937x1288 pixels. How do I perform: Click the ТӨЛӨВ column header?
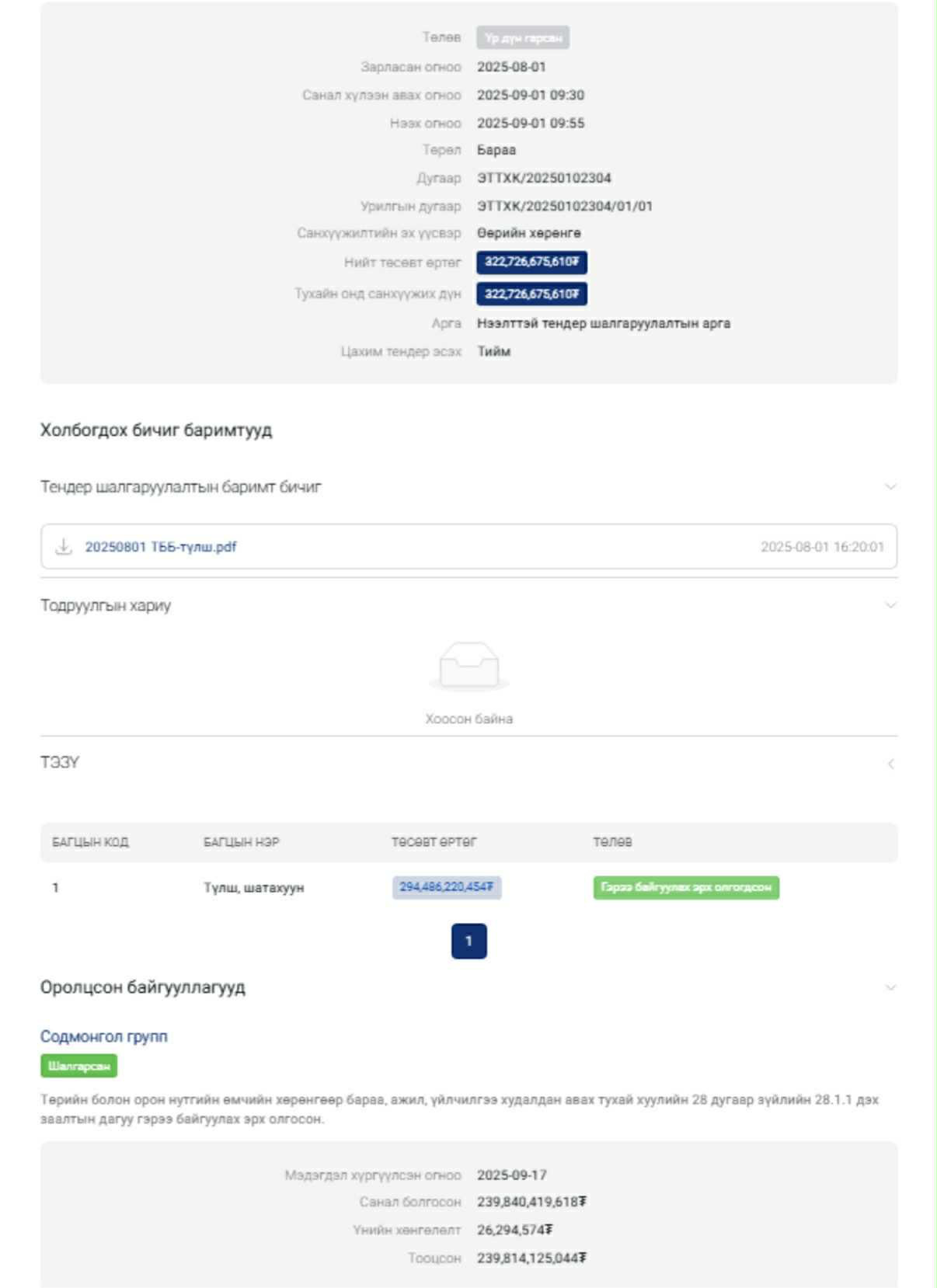613,842
